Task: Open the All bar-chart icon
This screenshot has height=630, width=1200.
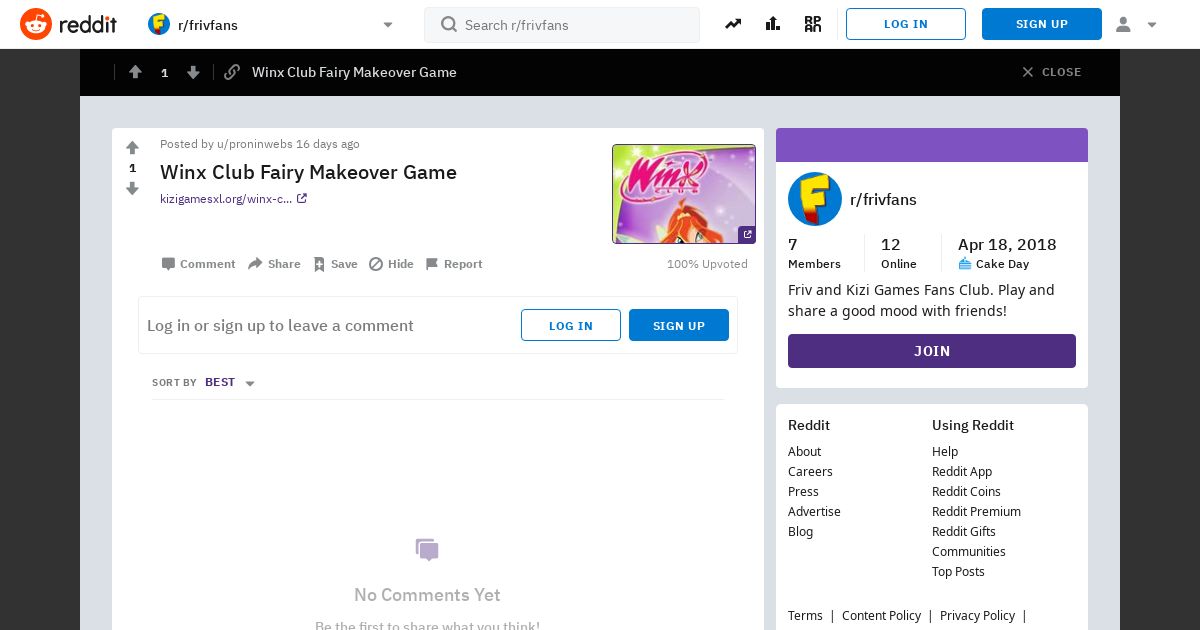Action: (x=773, y=24)
